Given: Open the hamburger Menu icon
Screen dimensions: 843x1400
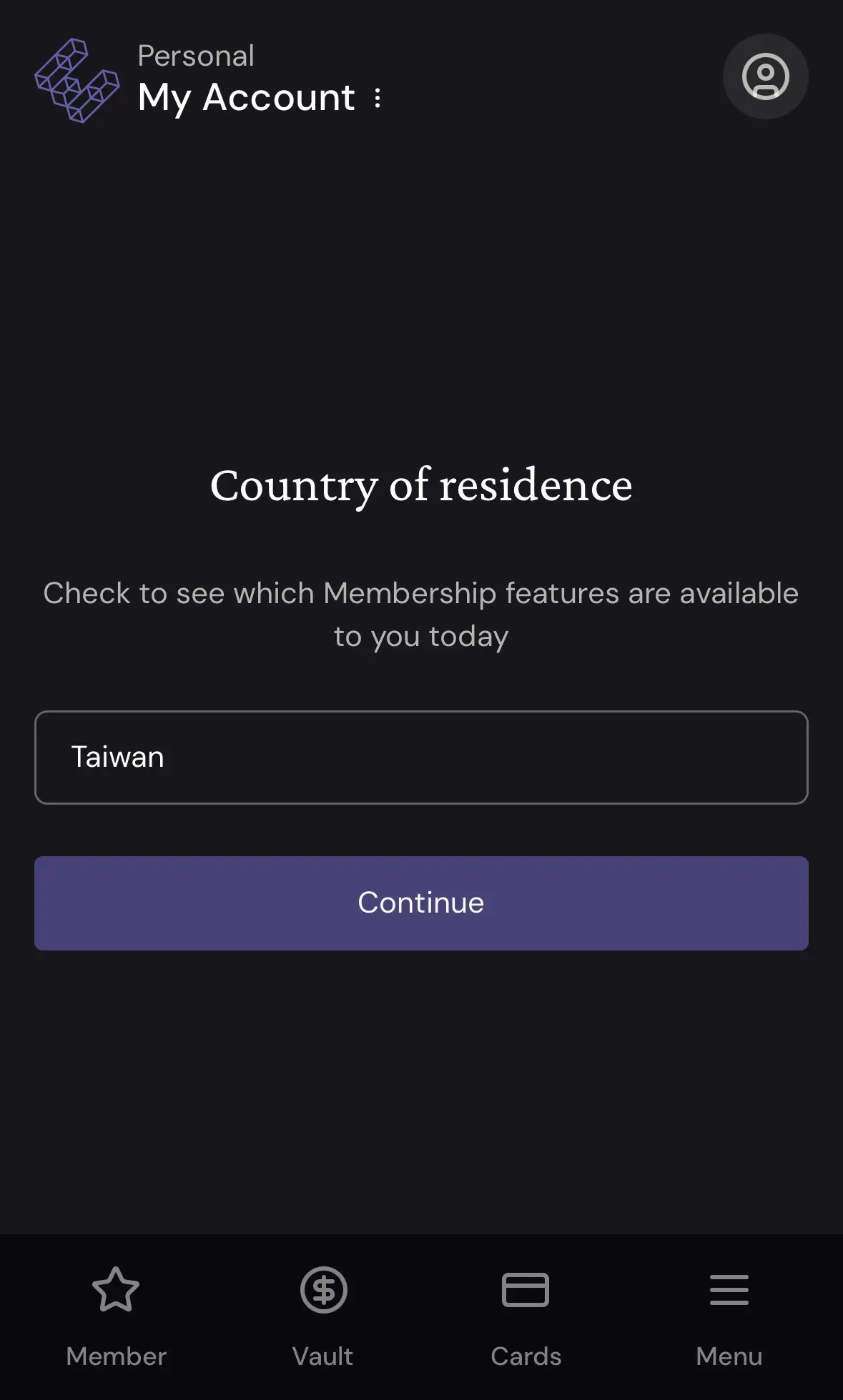Looking at the screenshot, I should point(729,1290).
